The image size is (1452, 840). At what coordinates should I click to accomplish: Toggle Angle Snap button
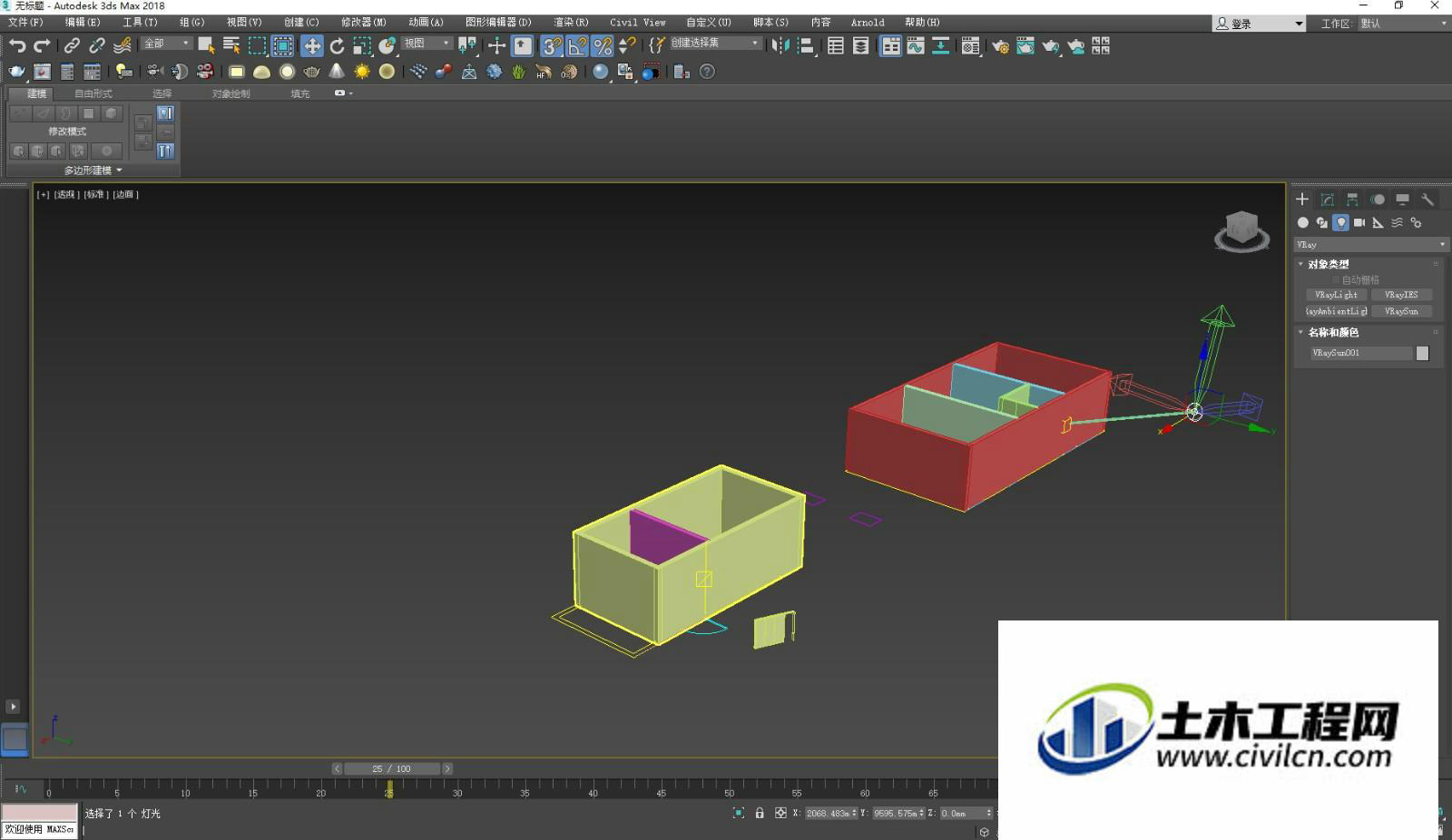click(x=577, y=45)
